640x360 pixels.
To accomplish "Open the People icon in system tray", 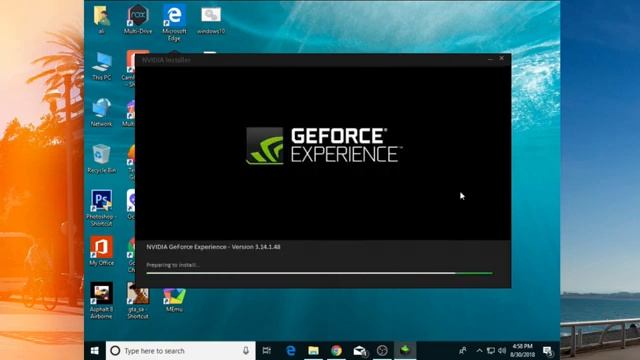I will [x=462, y=351].
